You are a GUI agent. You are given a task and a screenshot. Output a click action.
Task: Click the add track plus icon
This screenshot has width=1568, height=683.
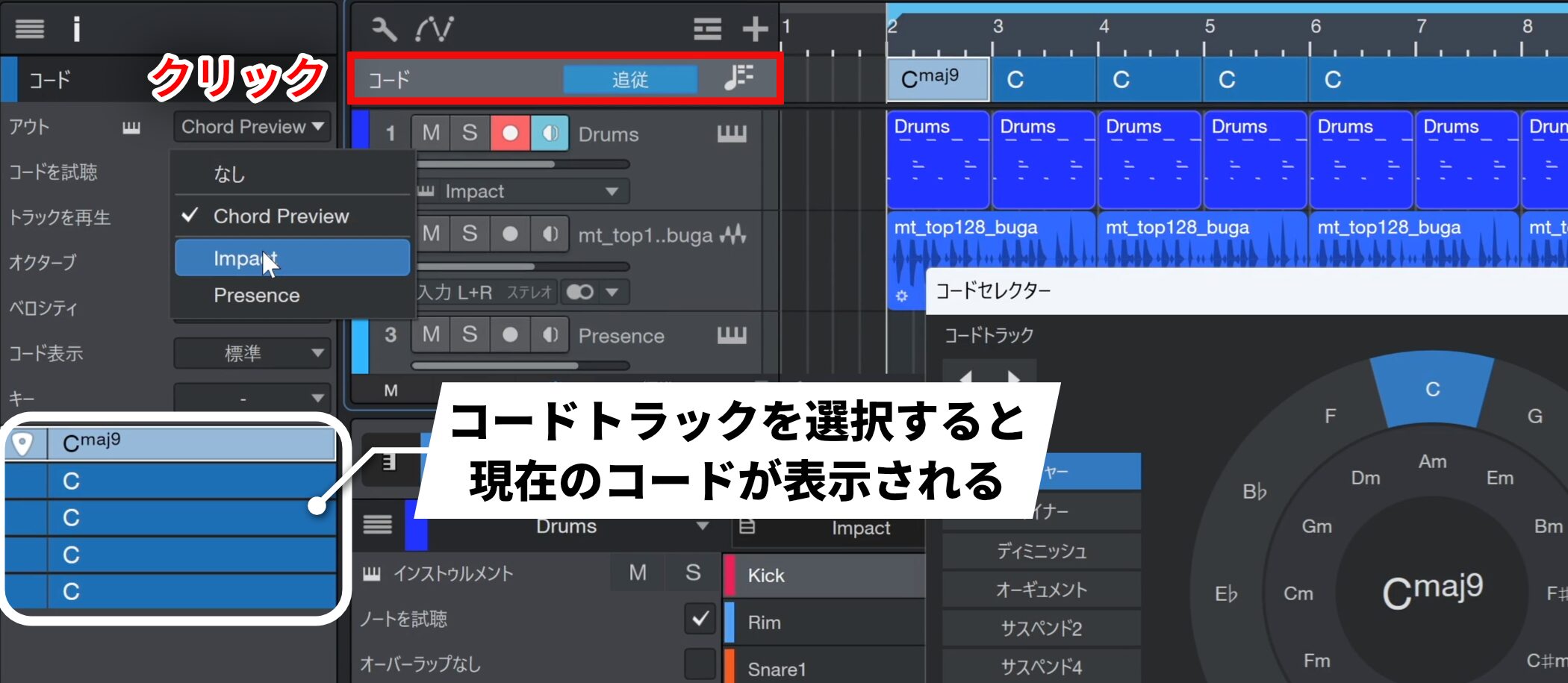[x=755, y=29]
